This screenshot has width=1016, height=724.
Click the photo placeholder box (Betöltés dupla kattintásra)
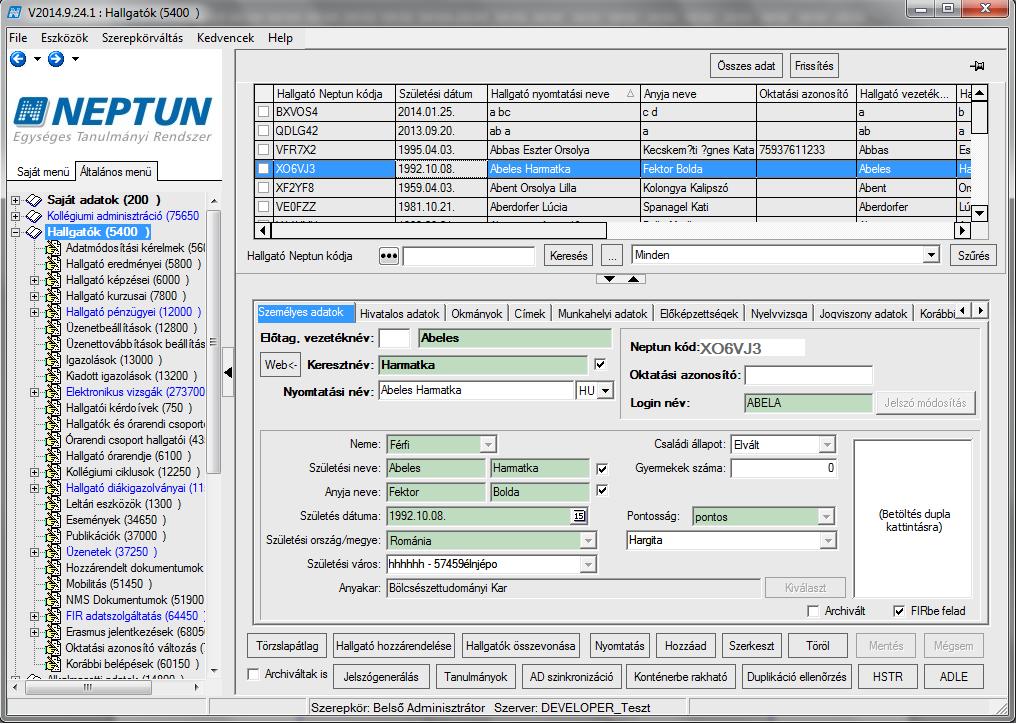coord(913,519)
